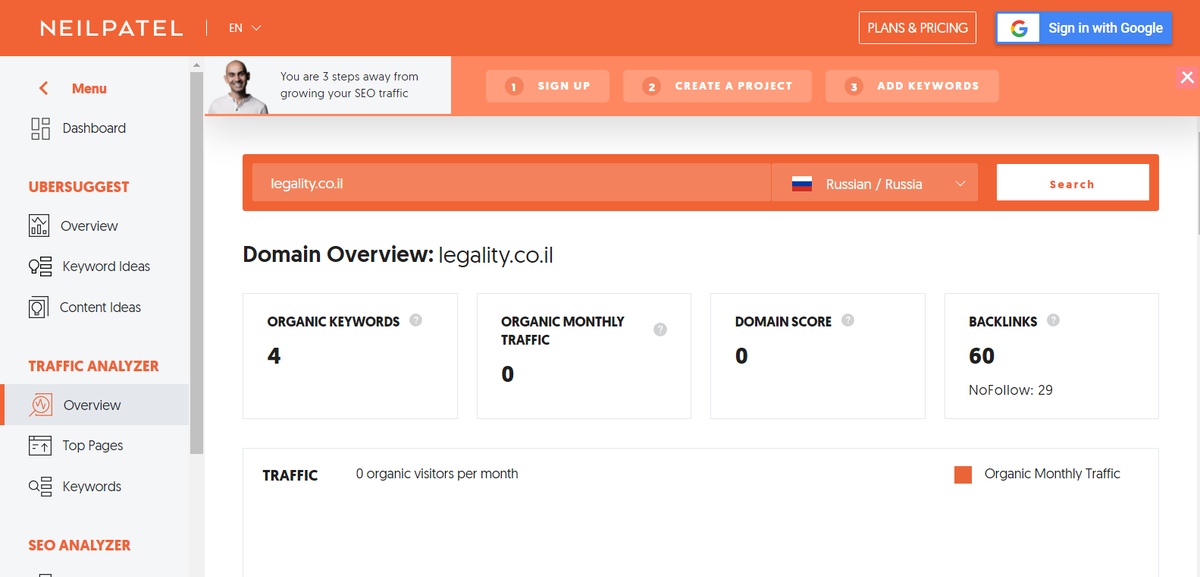This screenshot has width=1200, height=577.
Task: Click Create a Project step
Action: point(718,86)
